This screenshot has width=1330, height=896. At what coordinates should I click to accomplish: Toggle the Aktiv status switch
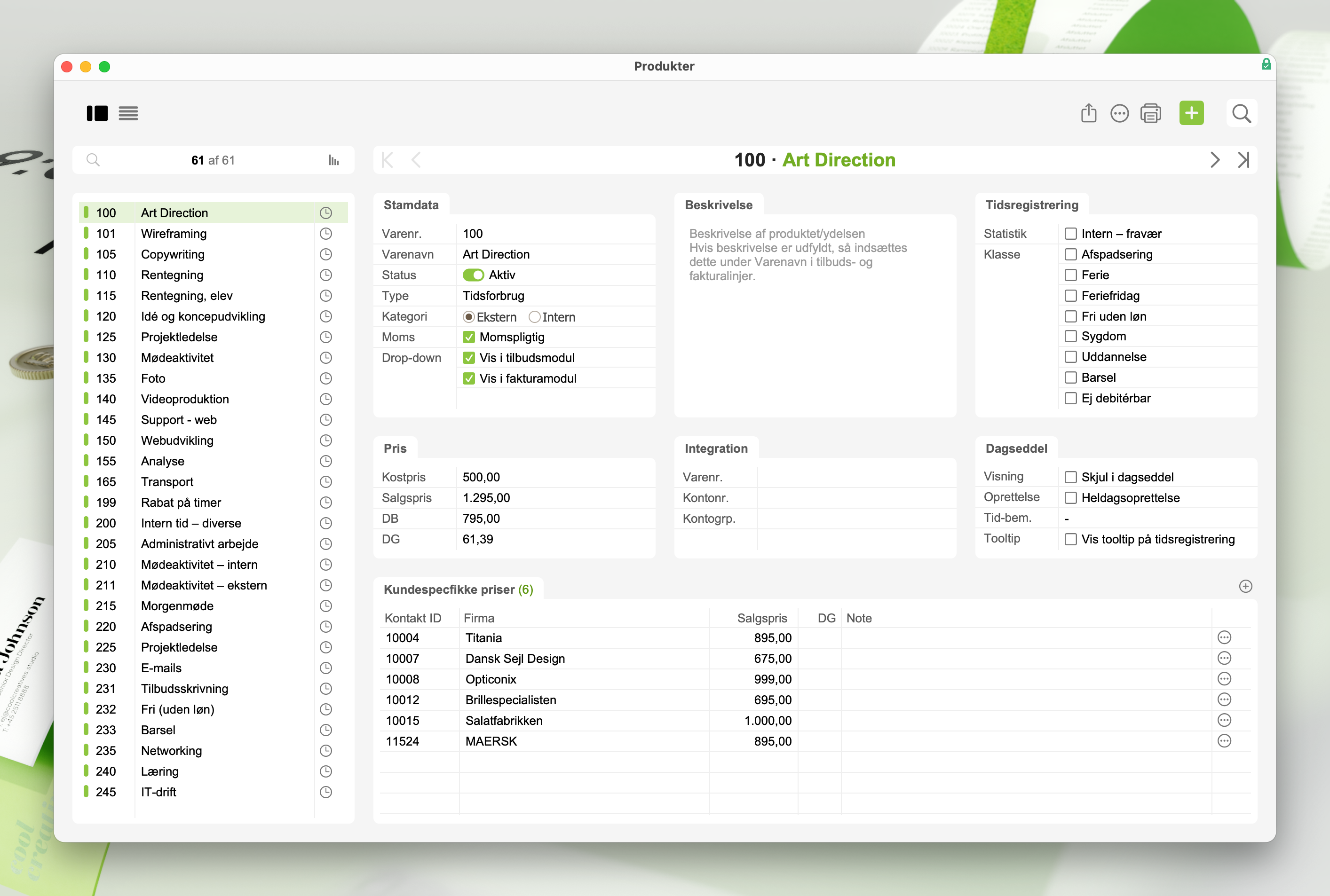point(473,275)
